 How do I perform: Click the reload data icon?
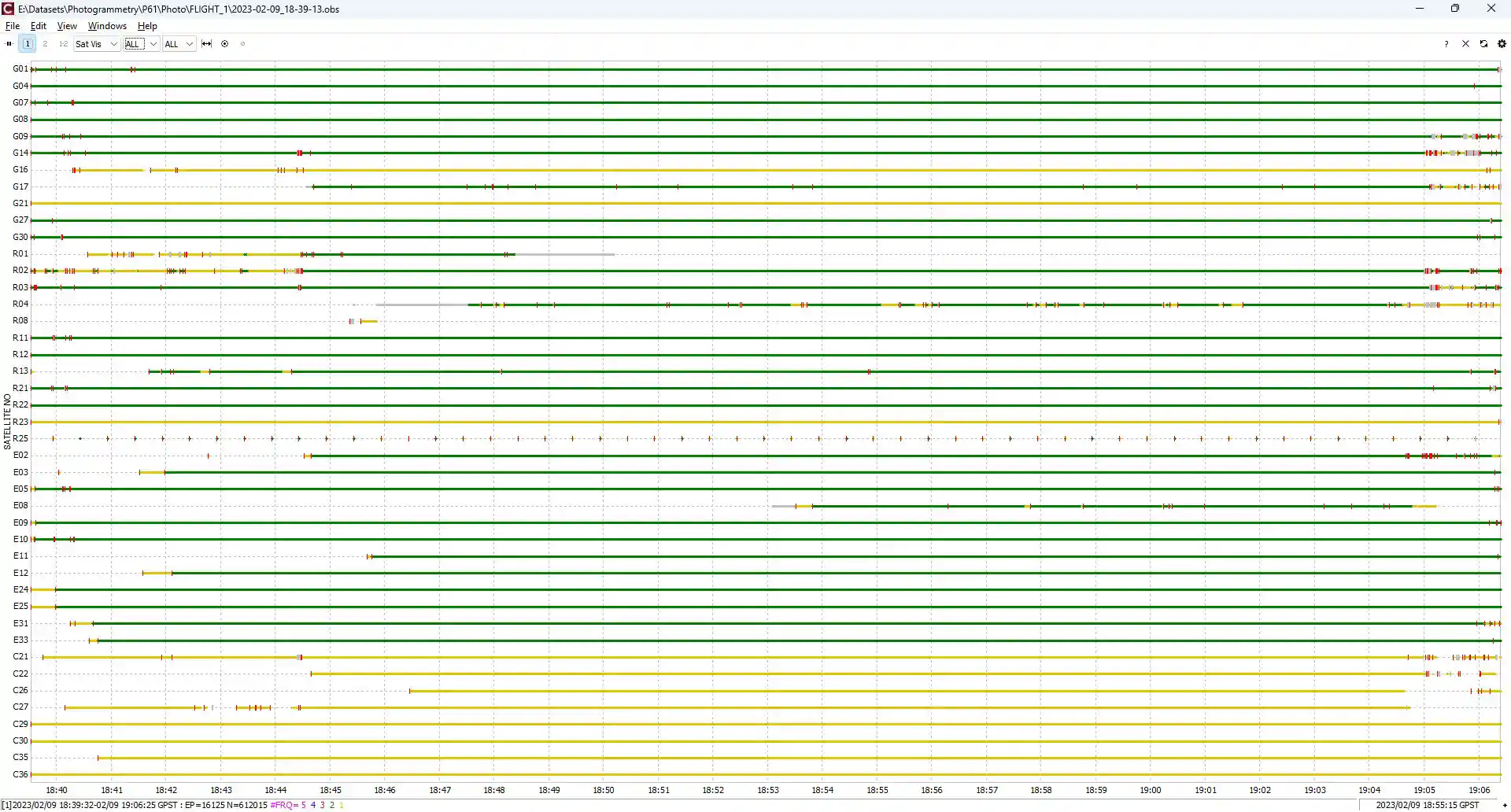(x=1483, y=44)
